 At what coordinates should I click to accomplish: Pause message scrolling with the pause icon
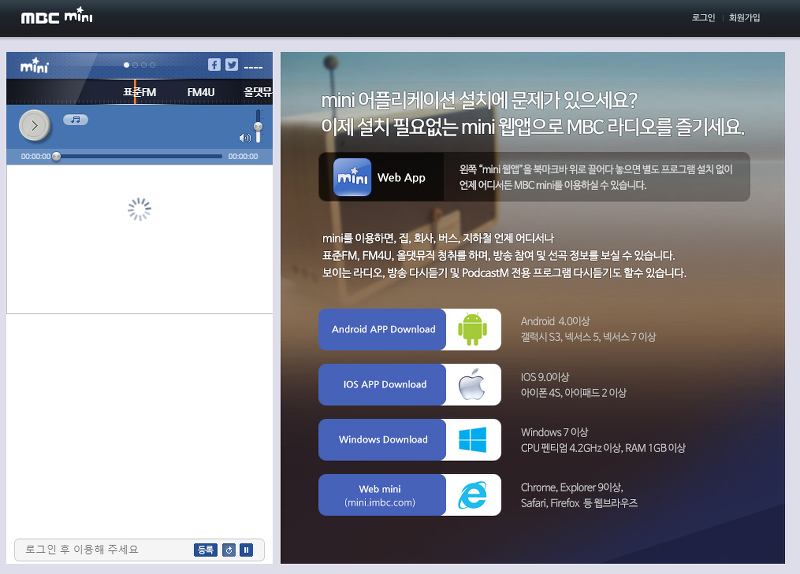246,550
